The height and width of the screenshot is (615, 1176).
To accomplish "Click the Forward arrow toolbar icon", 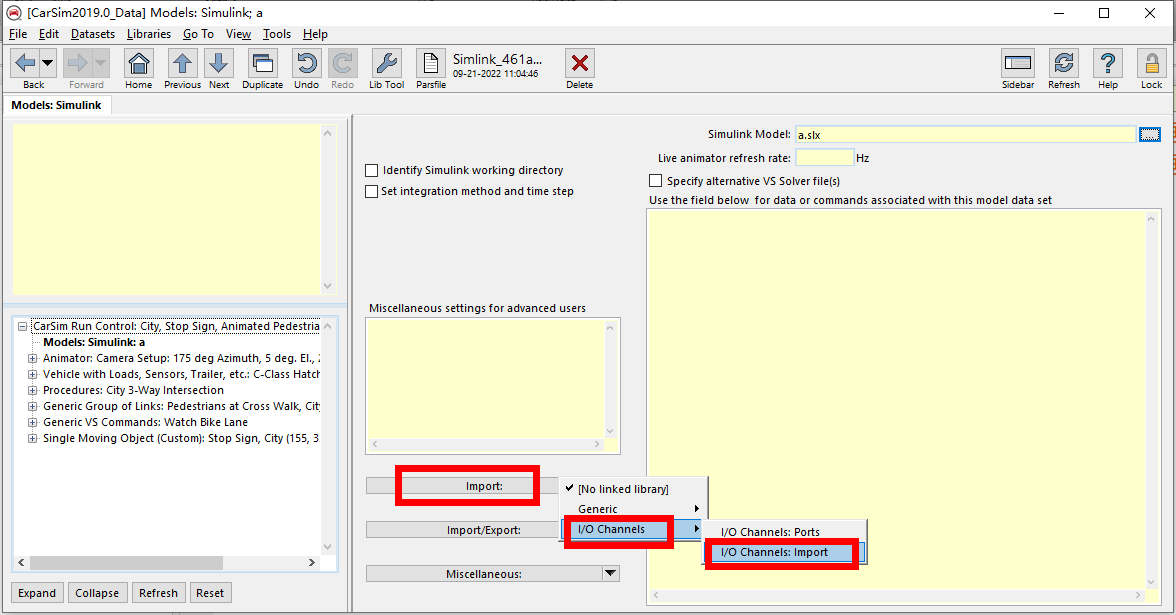I will [x=78, y=63].
